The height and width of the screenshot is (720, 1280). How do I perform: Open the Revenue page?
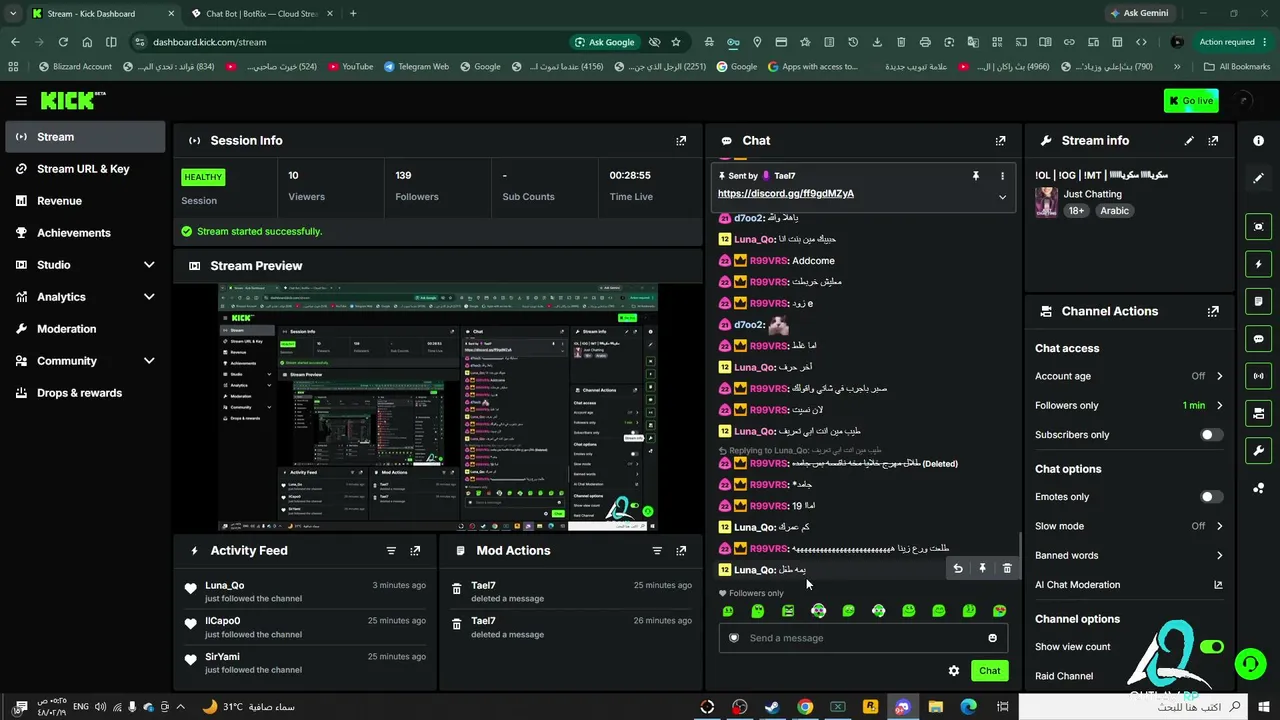point(85,201)
